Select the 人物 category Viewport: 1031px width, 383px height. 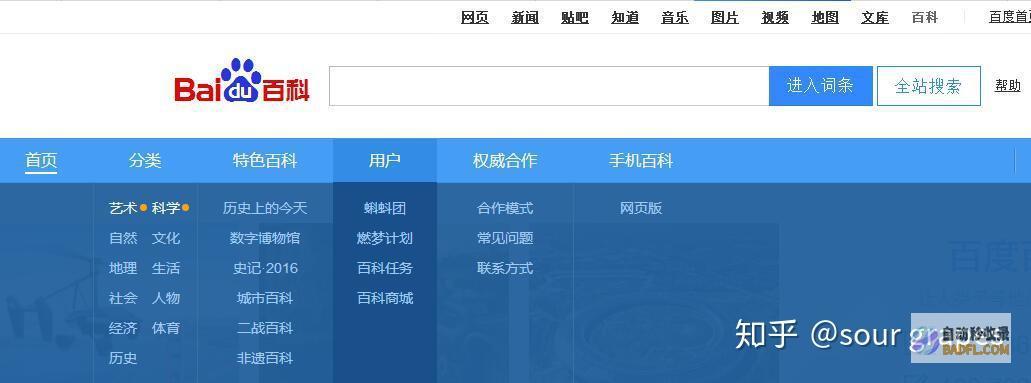(x=166, y=298)
